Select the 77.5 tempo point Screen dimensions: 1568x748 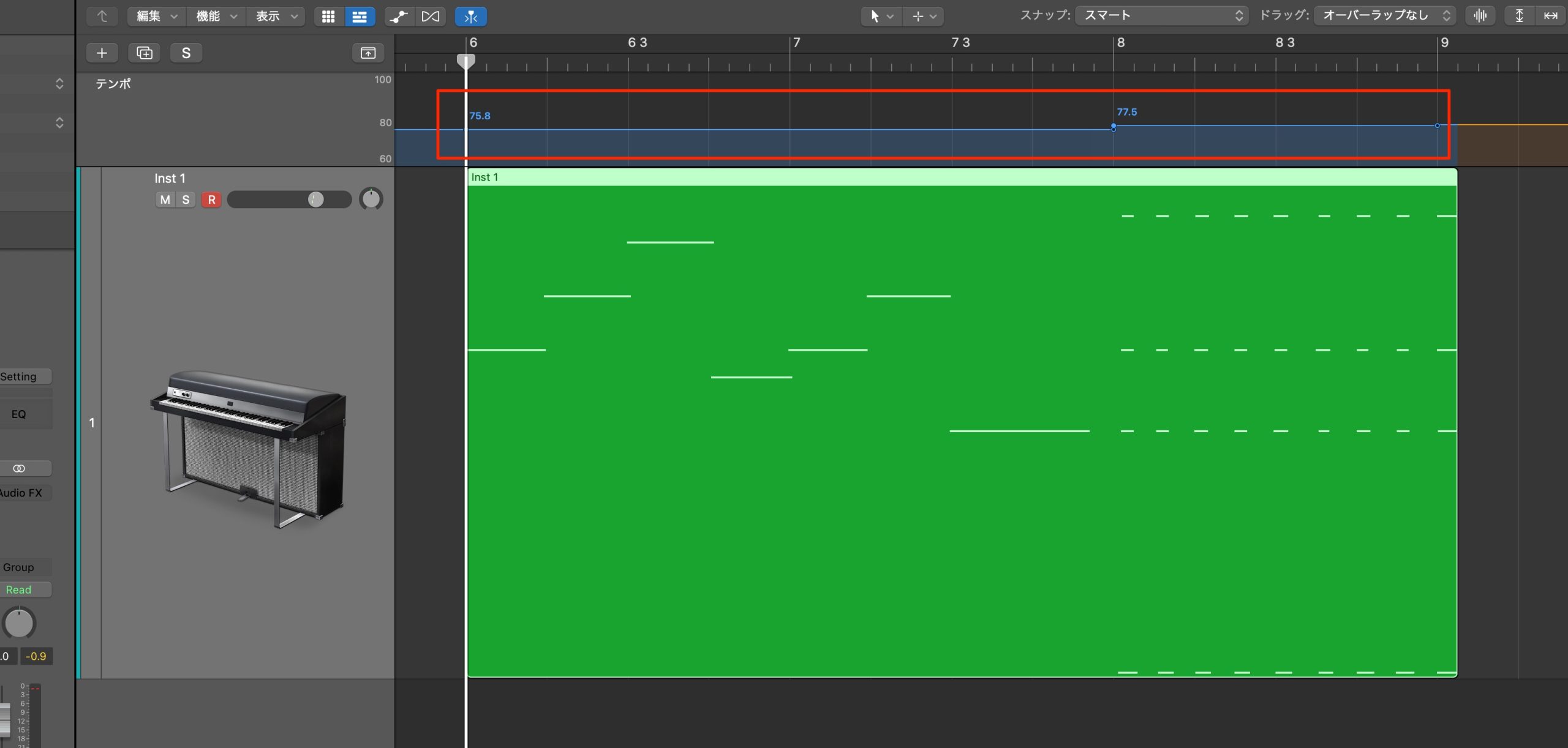pyautogui.click(x=1114, y=127)
